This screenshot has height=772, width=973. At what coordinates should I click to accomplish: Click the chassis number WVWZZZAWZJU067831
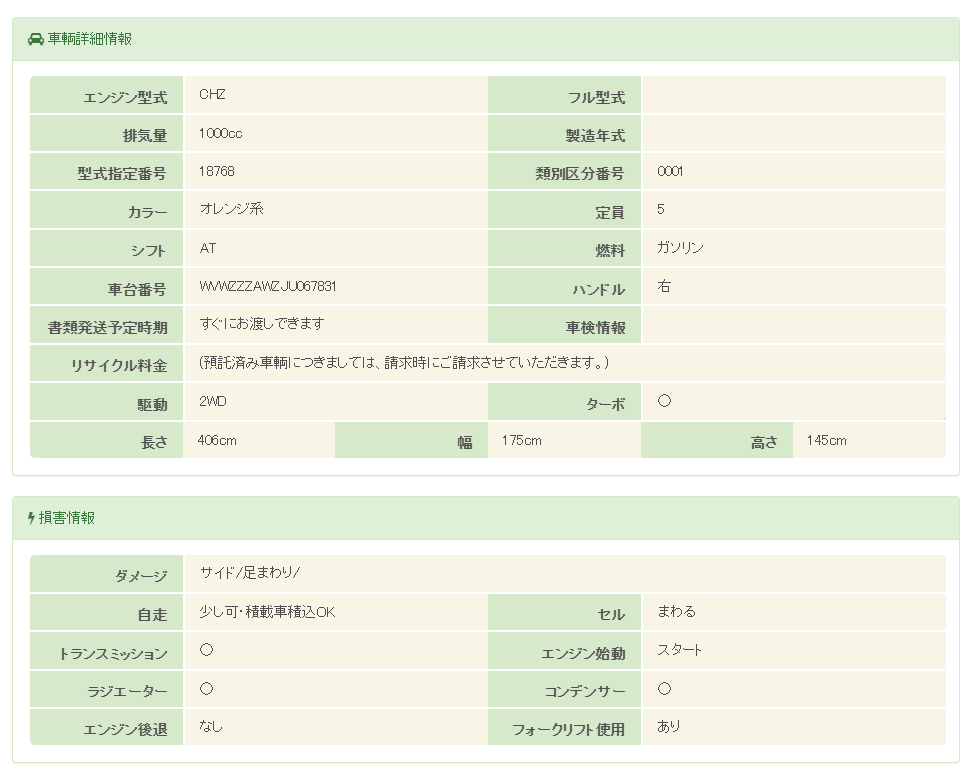268,286
